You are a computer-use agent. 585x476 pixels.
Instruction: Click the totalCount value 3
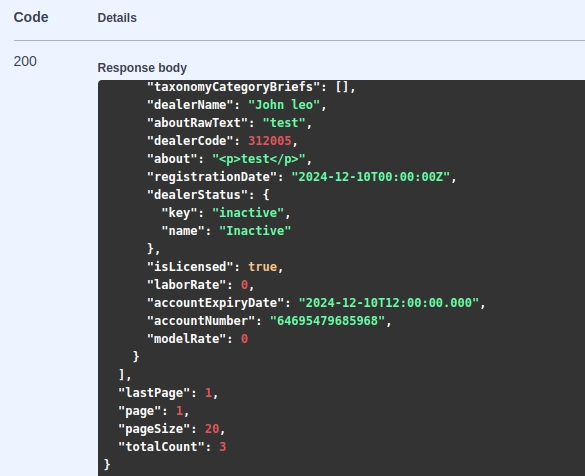coord(223,447)
